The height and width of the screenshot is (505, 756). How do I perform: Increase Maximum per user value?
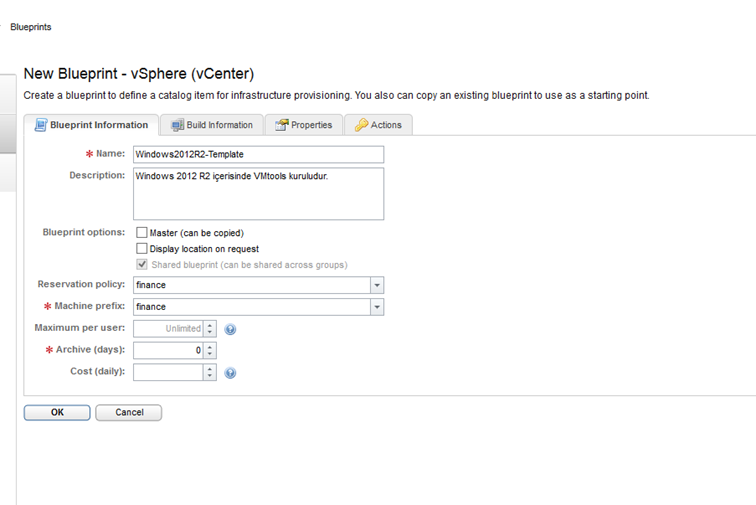(x=210, y=325)
